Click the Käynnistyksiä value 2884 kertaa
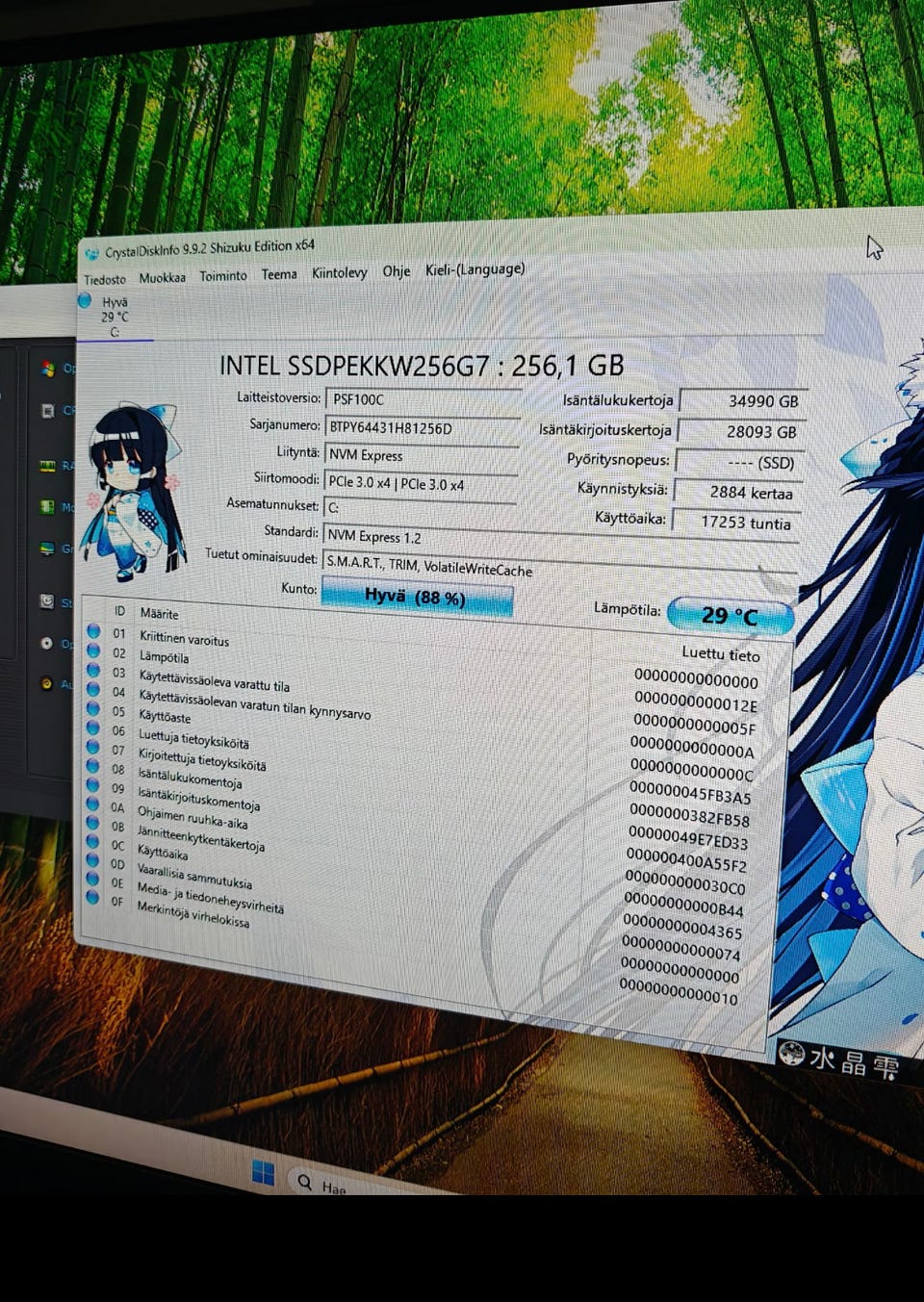 pos(735,492)
